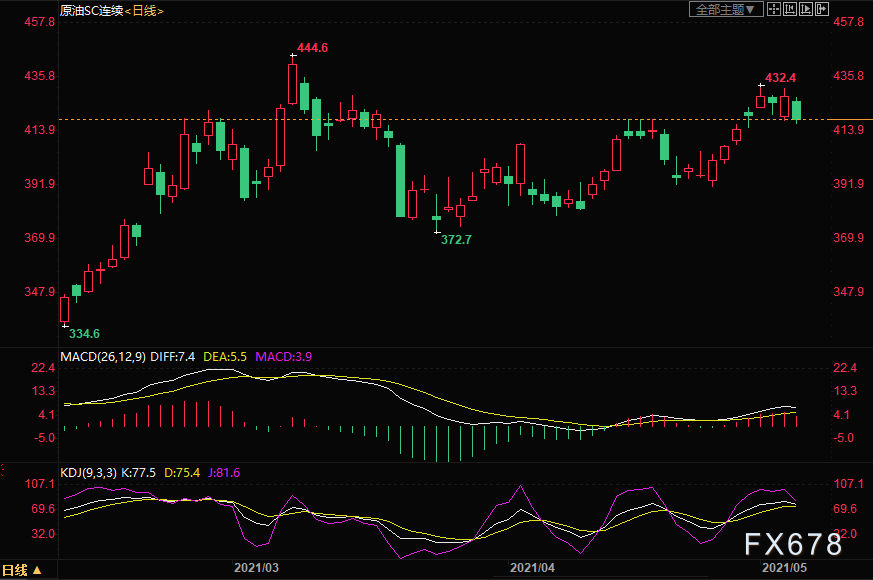Viewport: 873px width, 580px height.
Task: Select the 原油SC连续 contract title
Action: (x=92, y=11)
